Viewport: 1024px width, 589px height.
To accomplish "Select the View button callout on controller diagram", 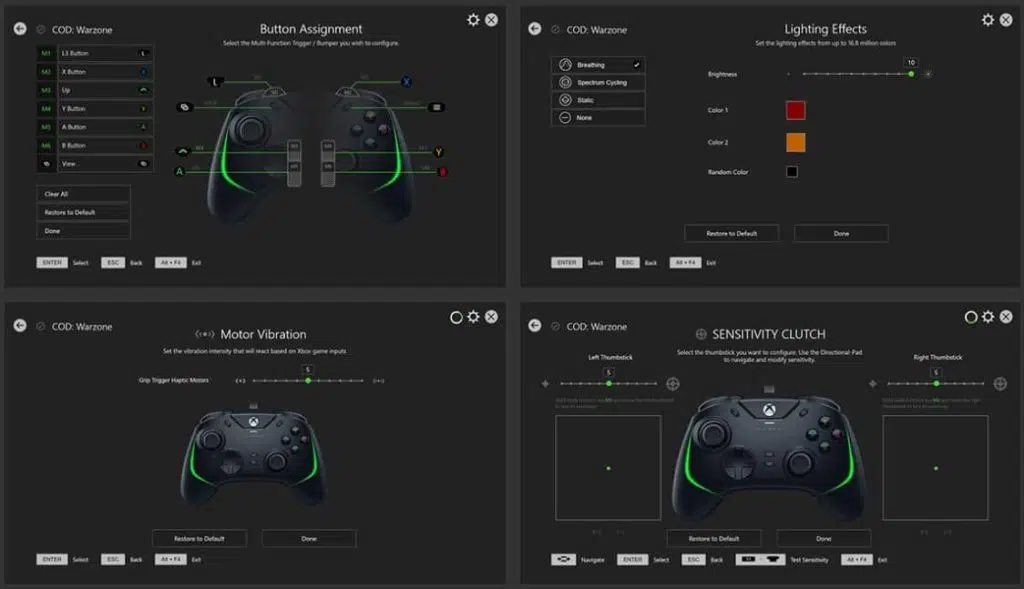I will tap(184, 107).
